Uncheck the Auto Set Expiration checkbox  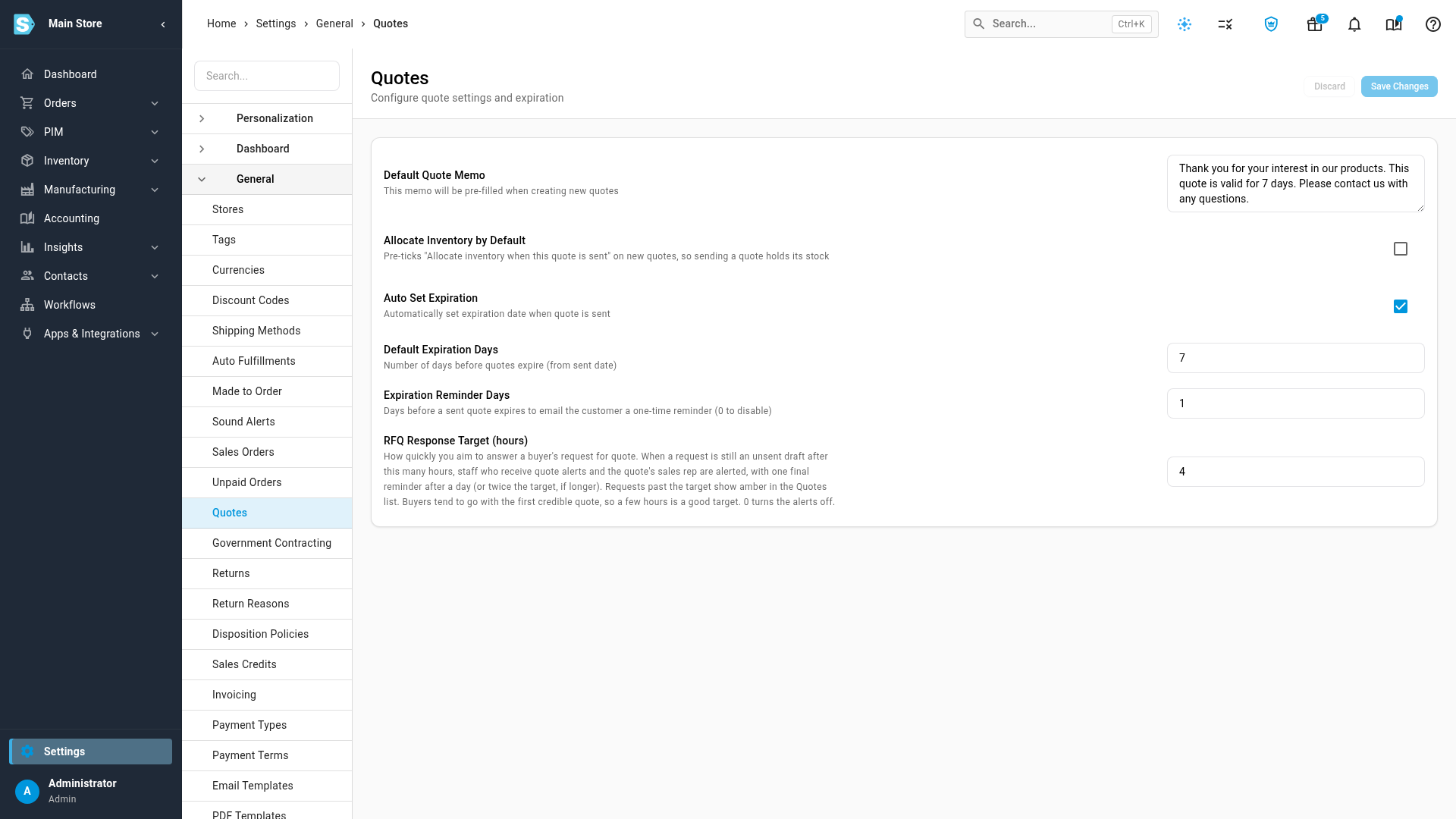pos(1401,306)
